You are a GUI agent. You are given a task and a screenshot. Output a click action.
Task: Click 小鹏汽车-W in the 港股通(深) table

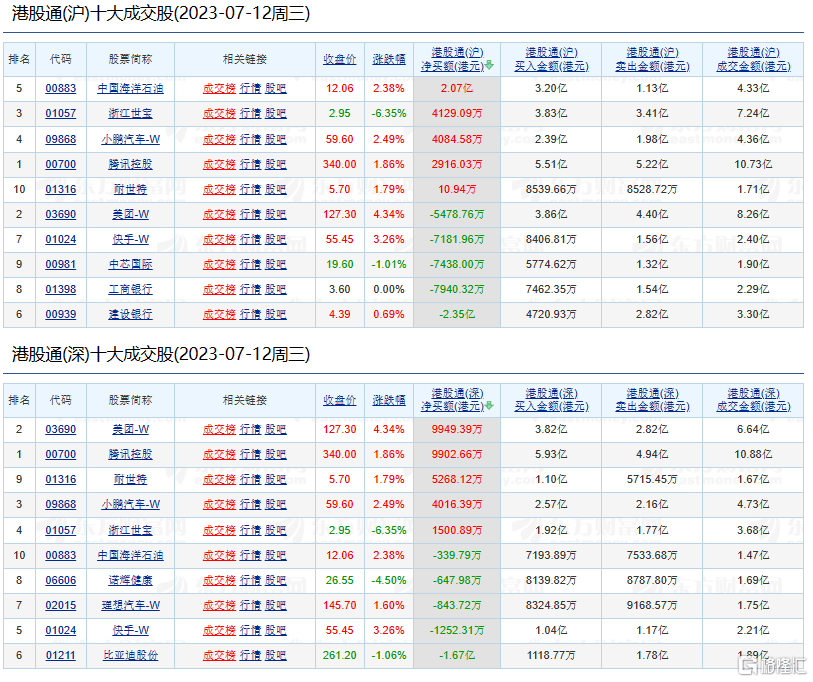[x=131, y=504]
